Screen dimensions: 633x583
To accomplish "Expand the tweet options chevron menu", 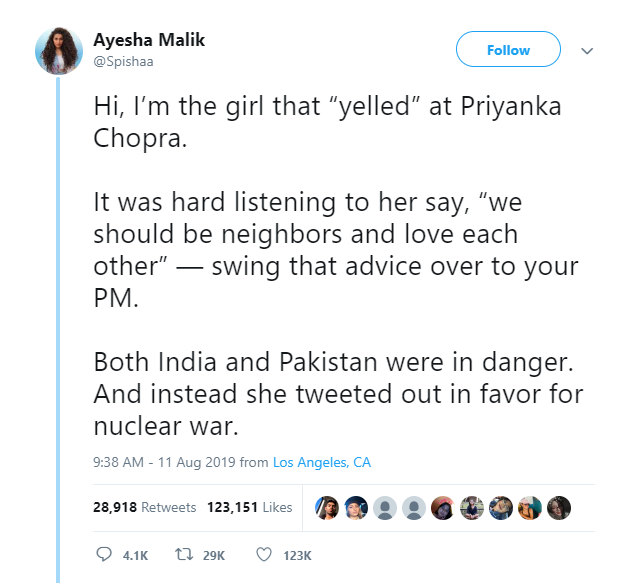I will coord(587,51).
